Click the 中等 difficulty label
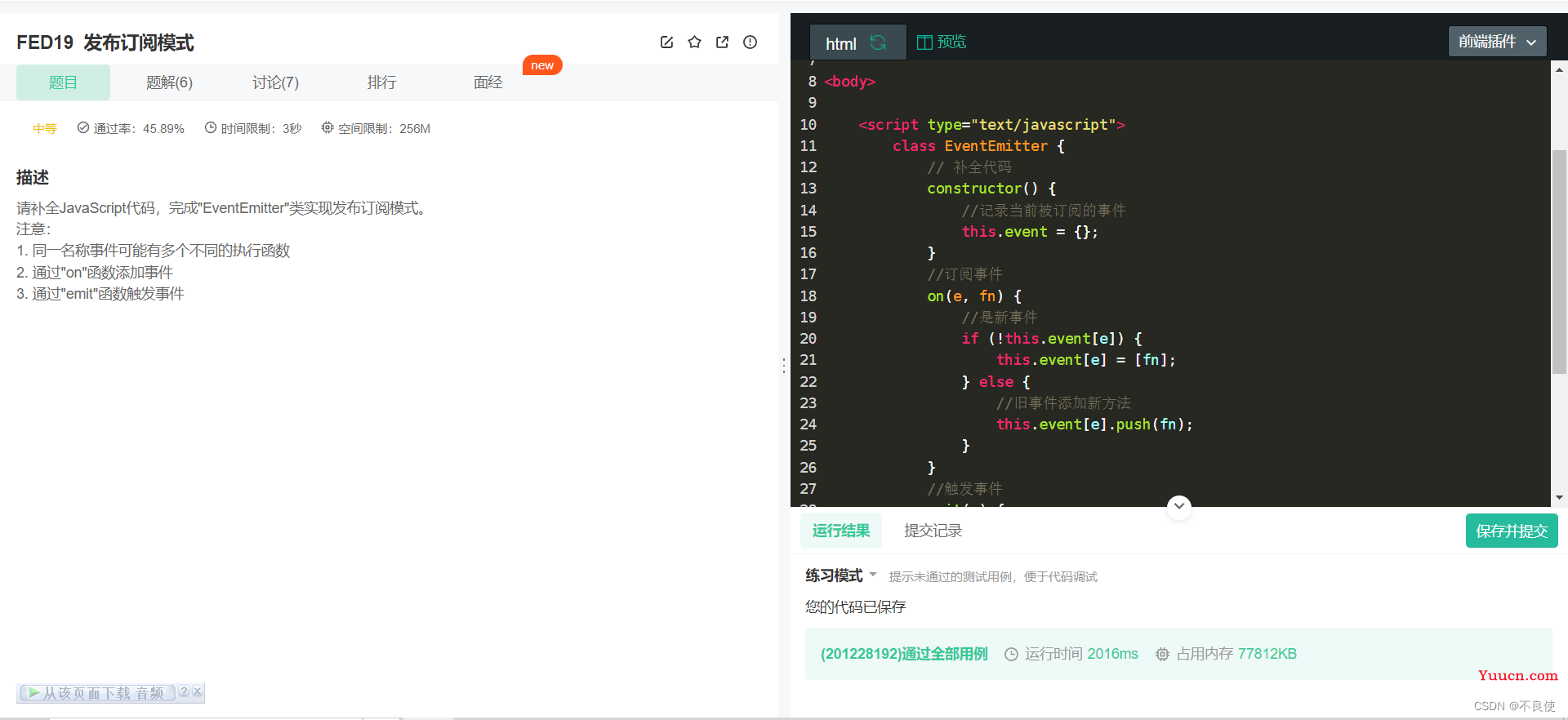This screenshot has height=720, width=1568. [x=45, y=128]
